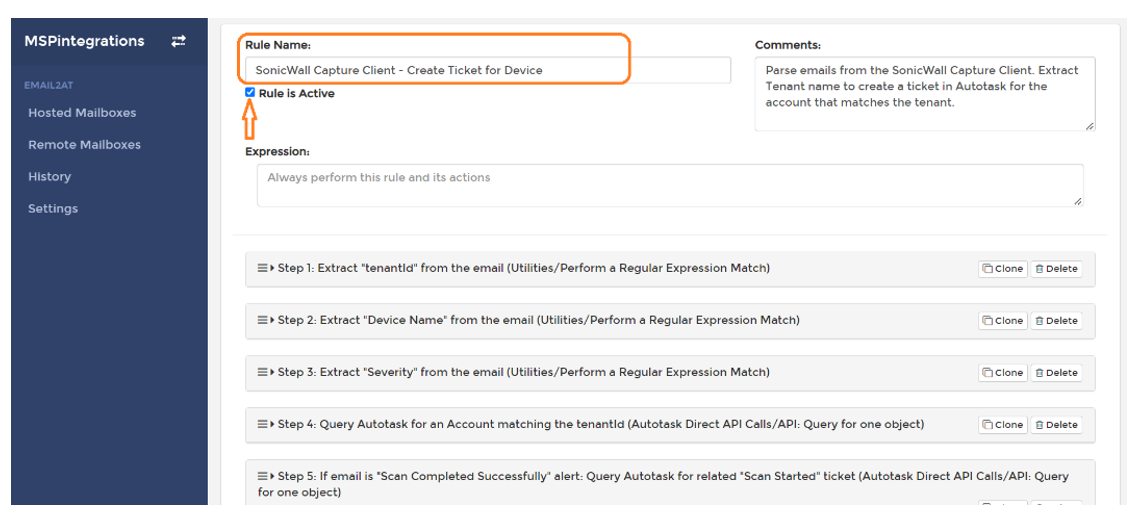The height and width of the screenshot is (521, 1129).
Task: Expand Step 4 Query Autotask Account
Action: pos(600,424)
